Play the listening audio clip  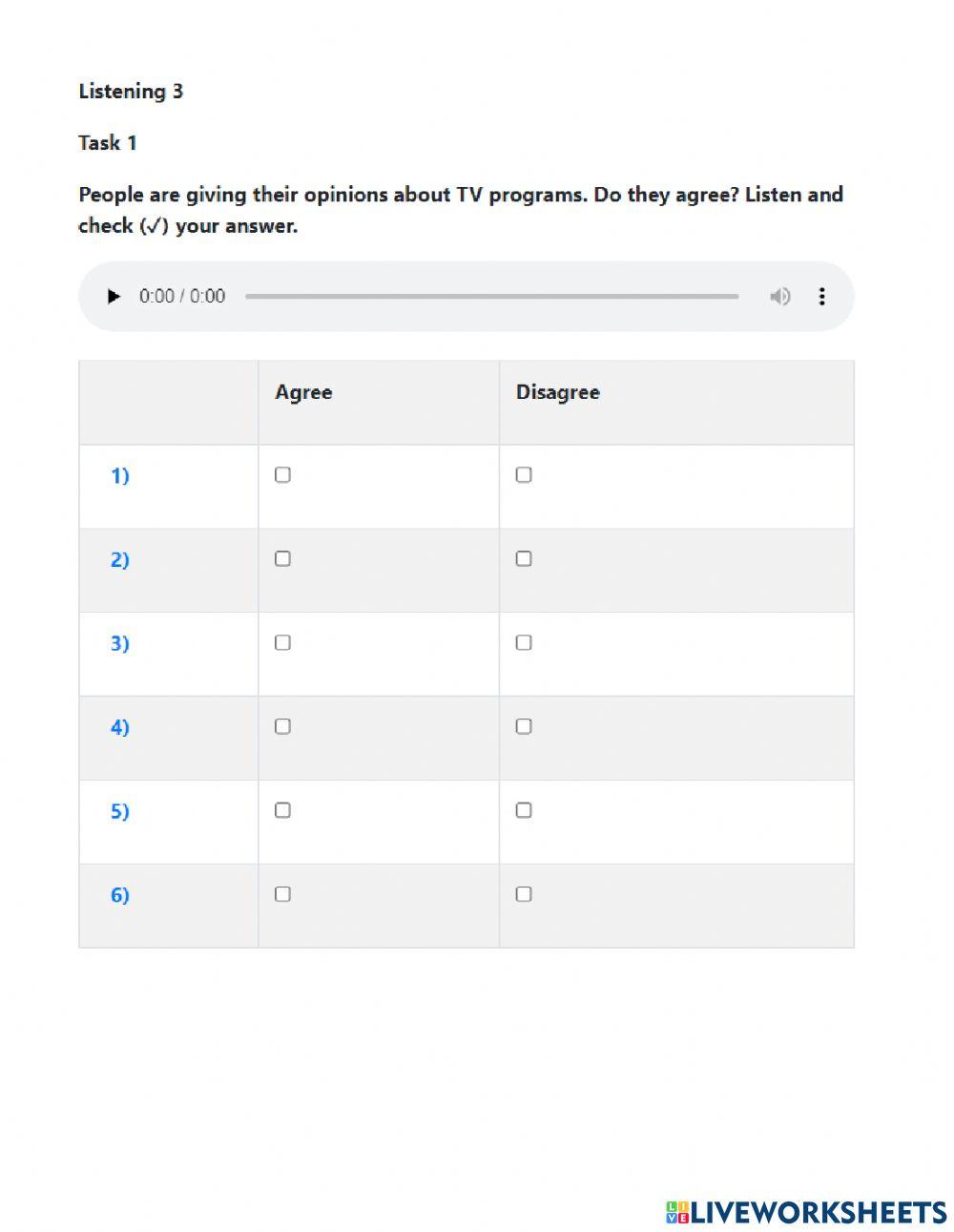[x=114, y=297]
